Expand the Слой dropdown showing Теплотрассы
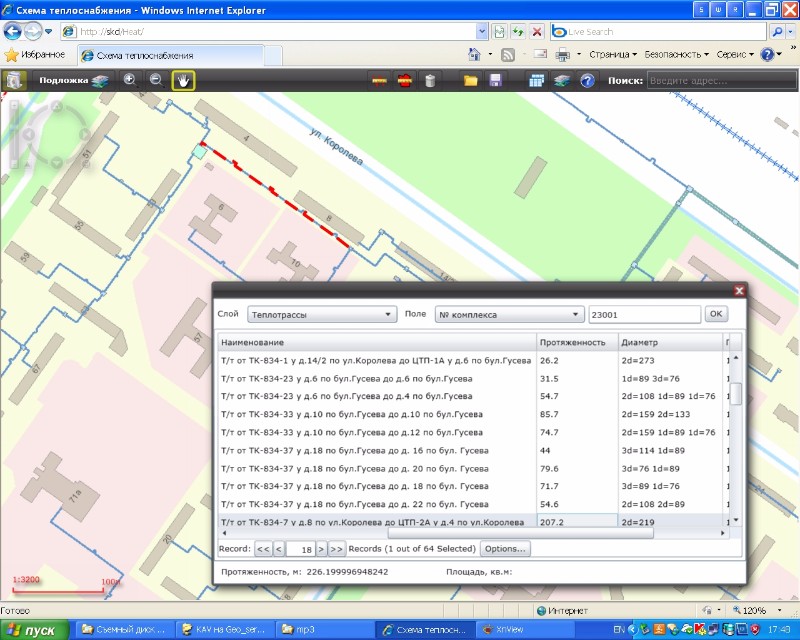The height and width of the screenshot is (640, 800). coord(321,314)
